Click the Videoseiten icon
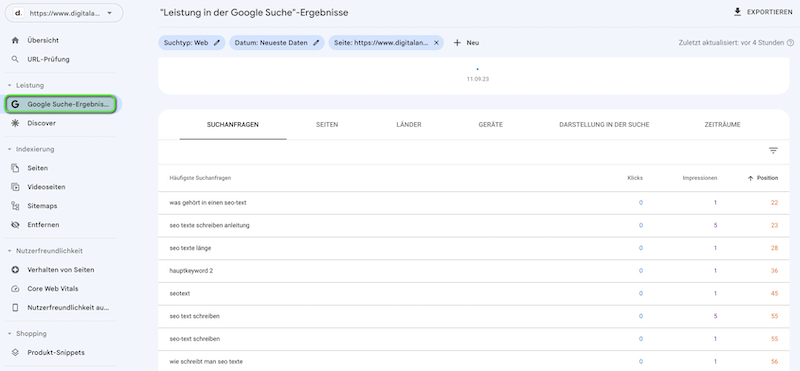Image resolution: width=800 pixels, height=371 pixels. (15, 187)
